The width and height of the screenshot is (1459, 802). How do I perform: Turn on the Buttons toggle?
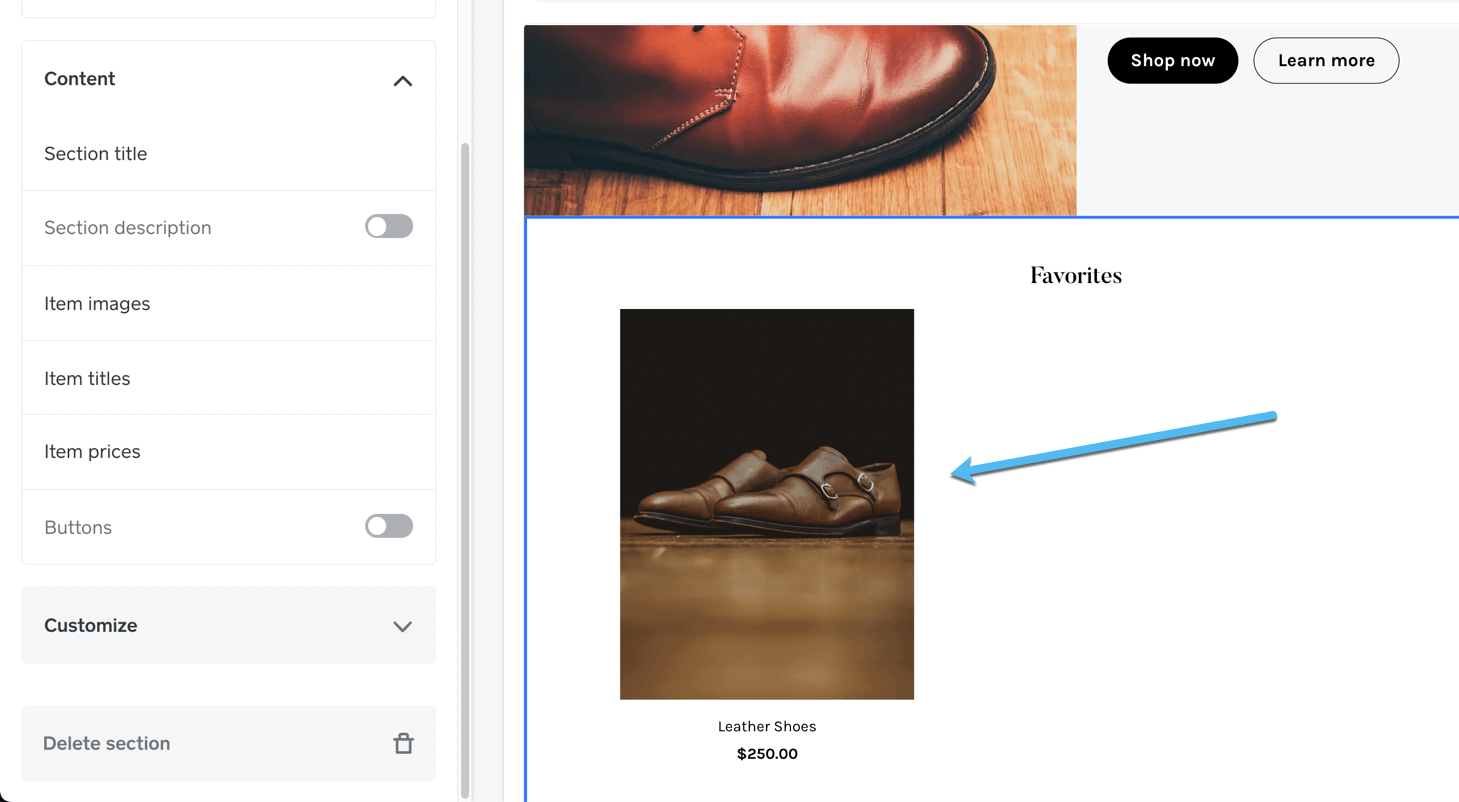pyautogui.click(x=388, y=526)
